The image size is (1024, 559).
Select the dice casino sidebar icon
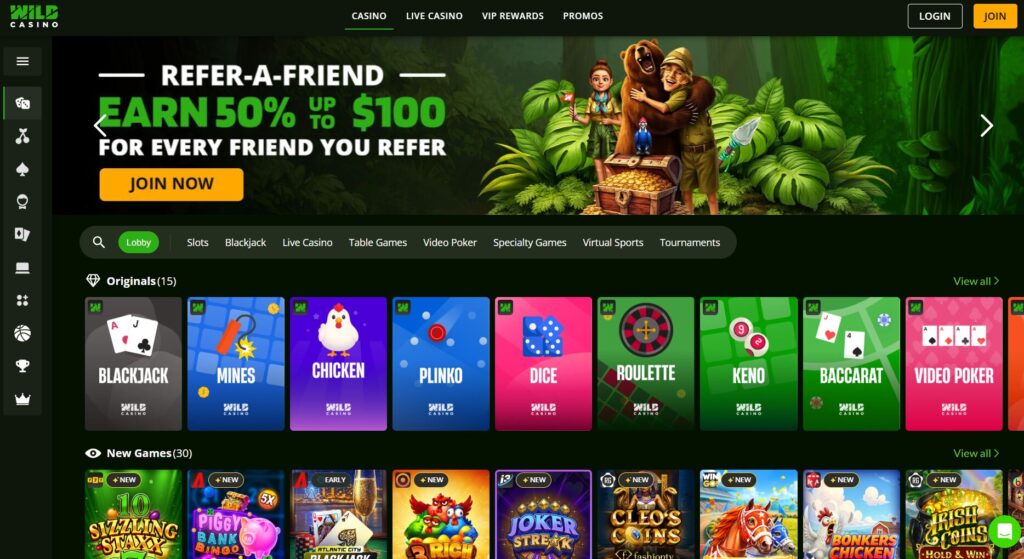click(x=22, y=103)
